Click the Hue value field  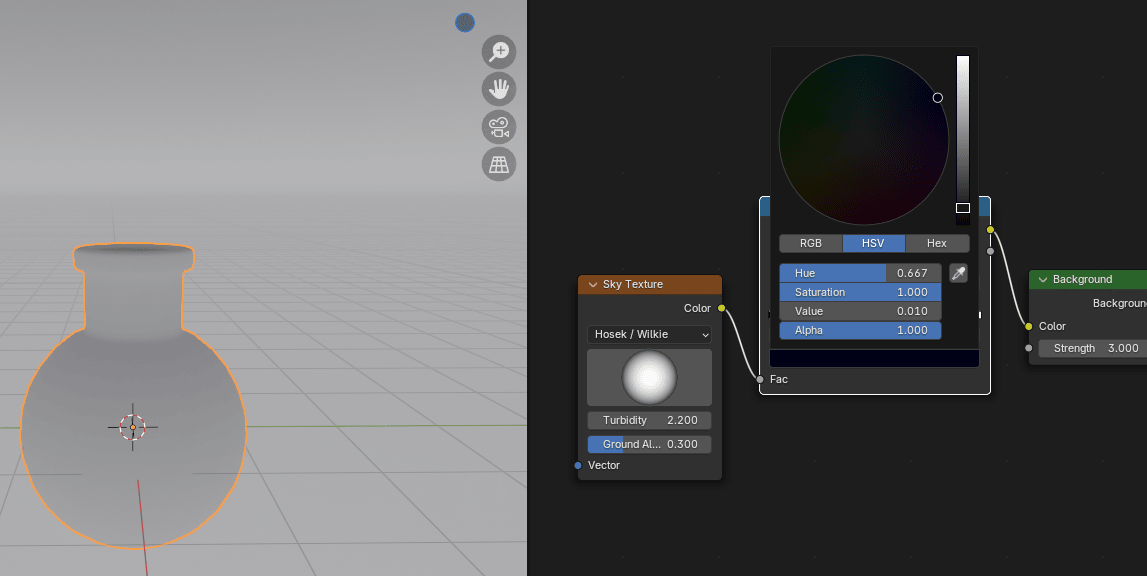(860, 273)
